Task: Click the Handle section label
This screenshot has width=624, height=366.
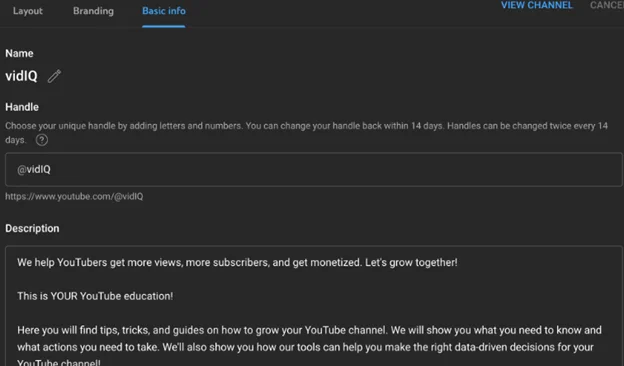Action: click(x=22, y=107)
